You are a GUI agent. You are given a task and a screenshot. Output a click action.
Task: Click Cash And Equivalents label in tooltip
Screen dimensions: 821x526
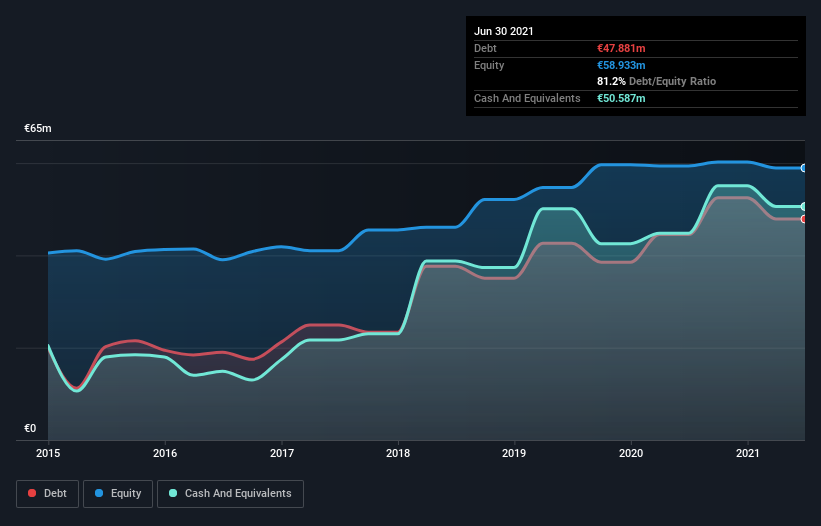[527, 98]
